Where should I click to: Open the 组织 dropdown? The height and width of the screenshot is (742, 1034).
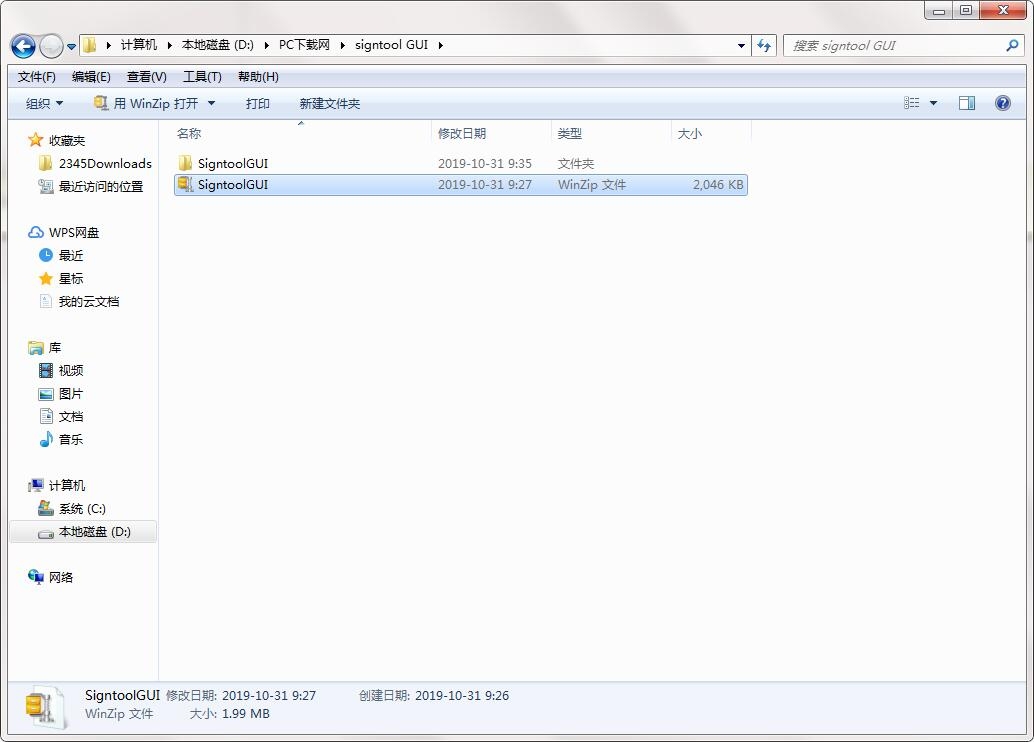(x=44, y=104)
